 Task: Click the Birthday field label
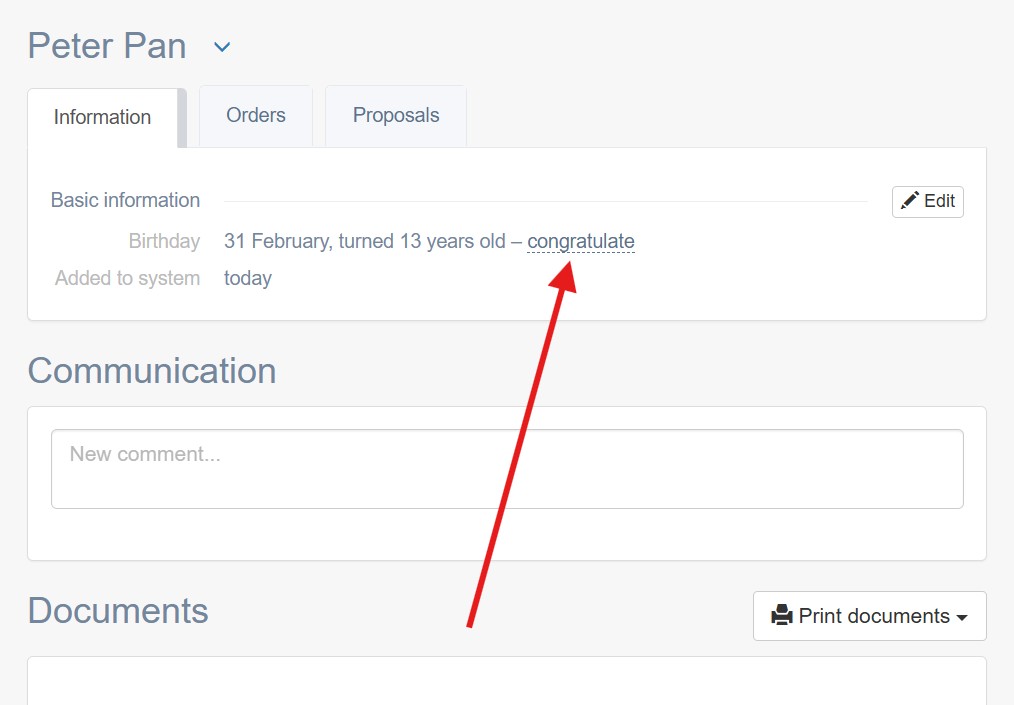[164, 241]
